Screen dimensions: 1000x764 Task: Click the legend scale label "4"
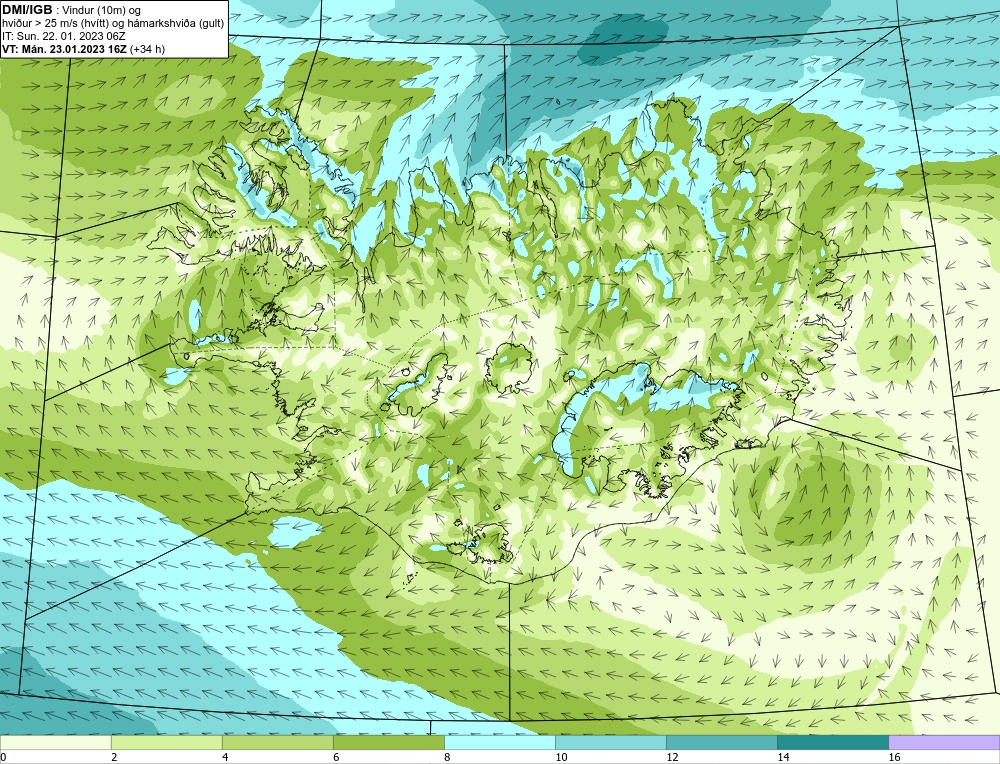pyautogui.click(x=225, y=757)
